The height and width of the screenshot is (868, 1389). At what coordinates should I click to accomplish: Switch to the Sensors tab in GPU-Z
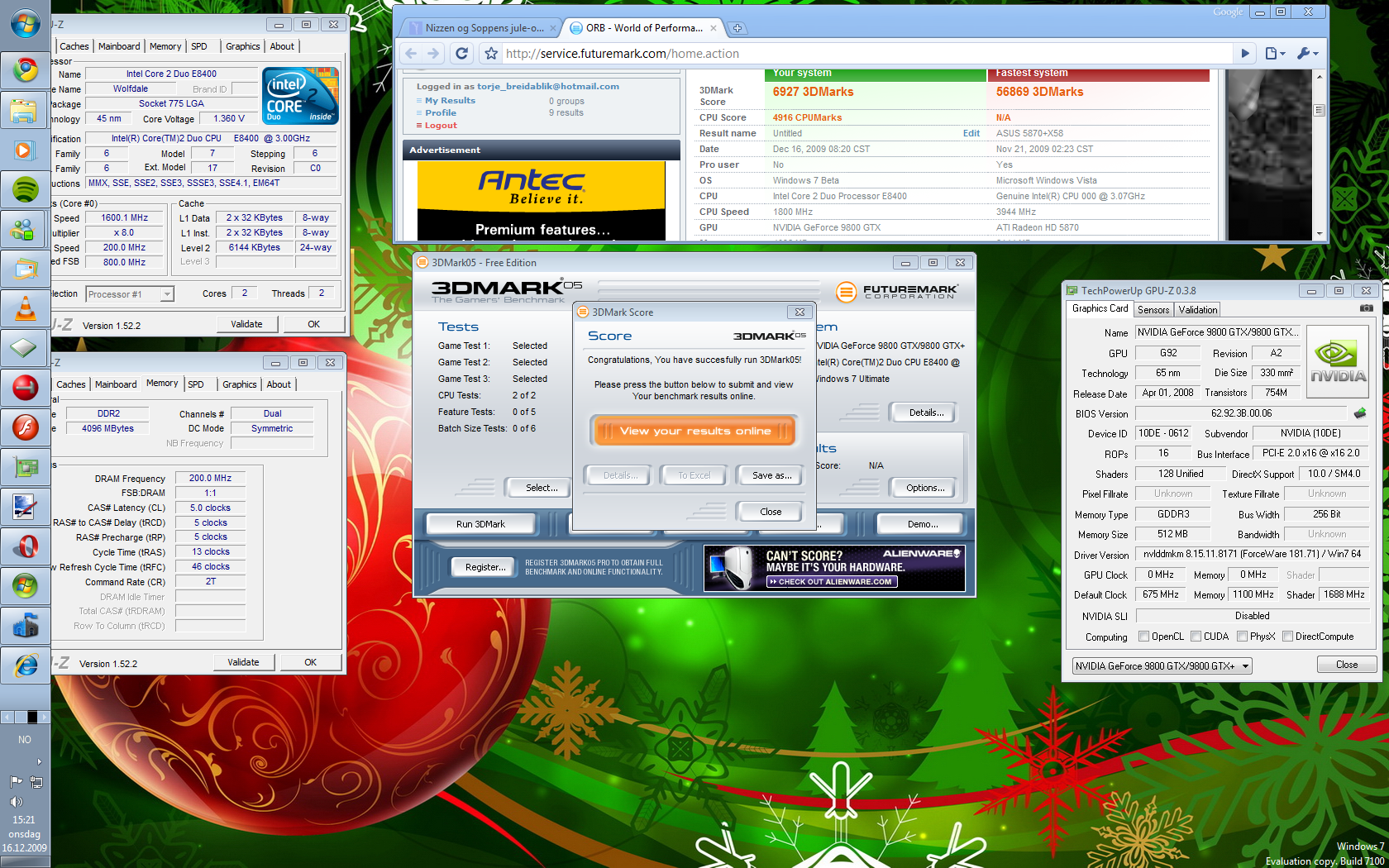tap(1153, 310)
